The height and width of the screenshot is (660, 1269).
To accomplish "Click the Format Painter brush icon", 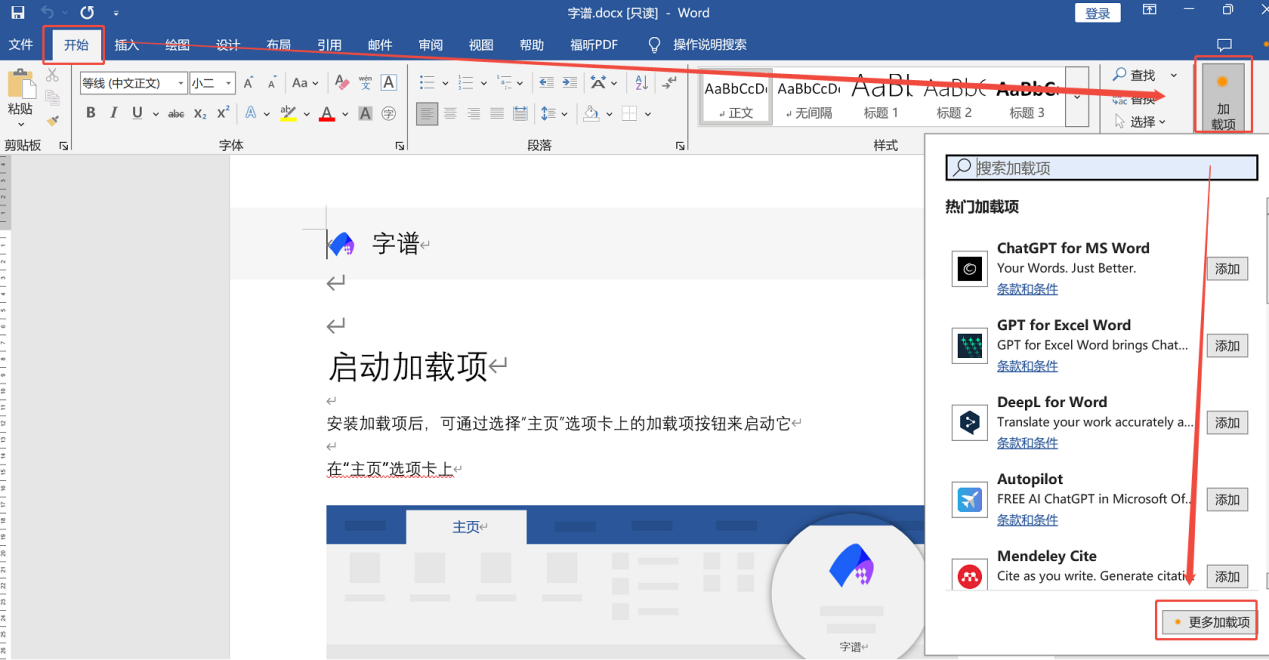I will [52, 120].
